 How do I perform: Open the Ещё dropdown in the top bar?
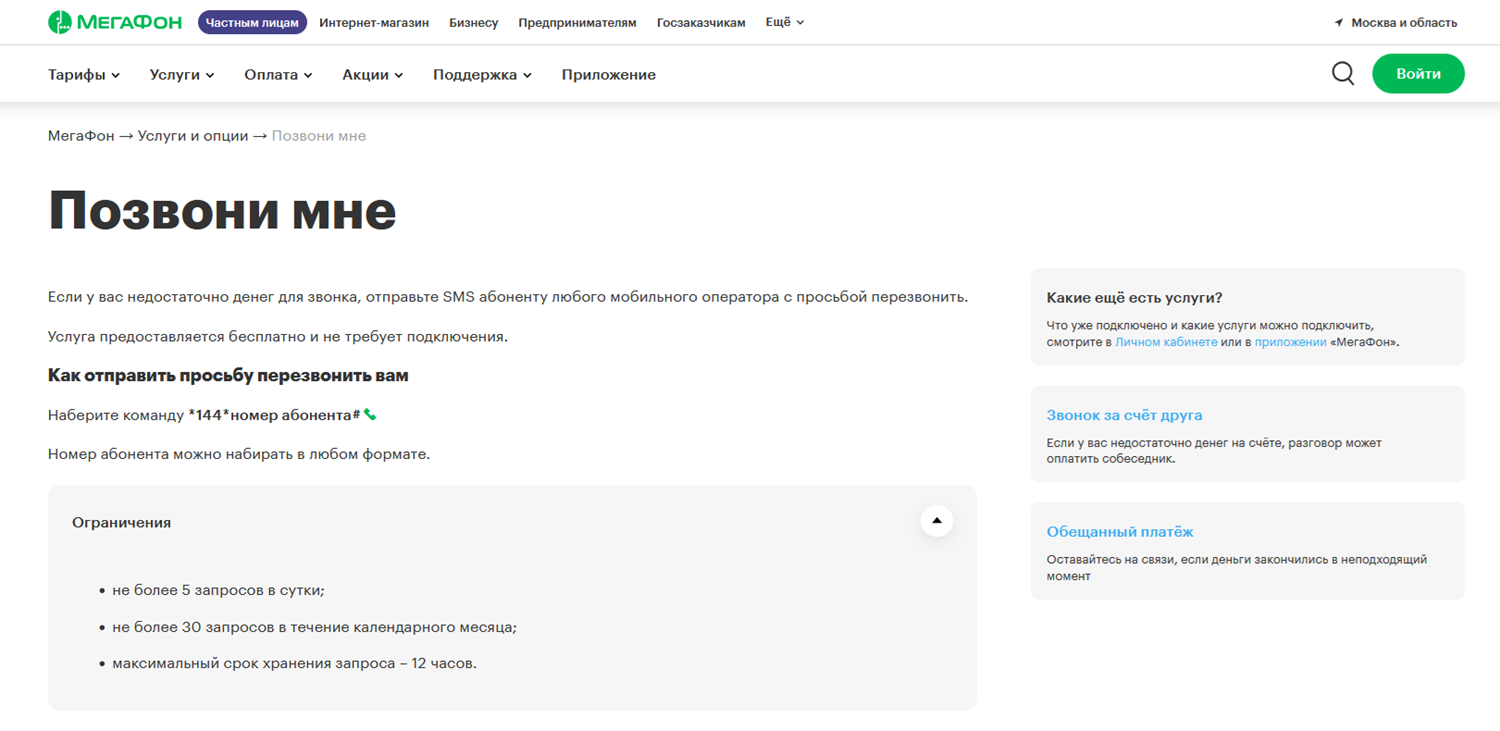[785, 22]
